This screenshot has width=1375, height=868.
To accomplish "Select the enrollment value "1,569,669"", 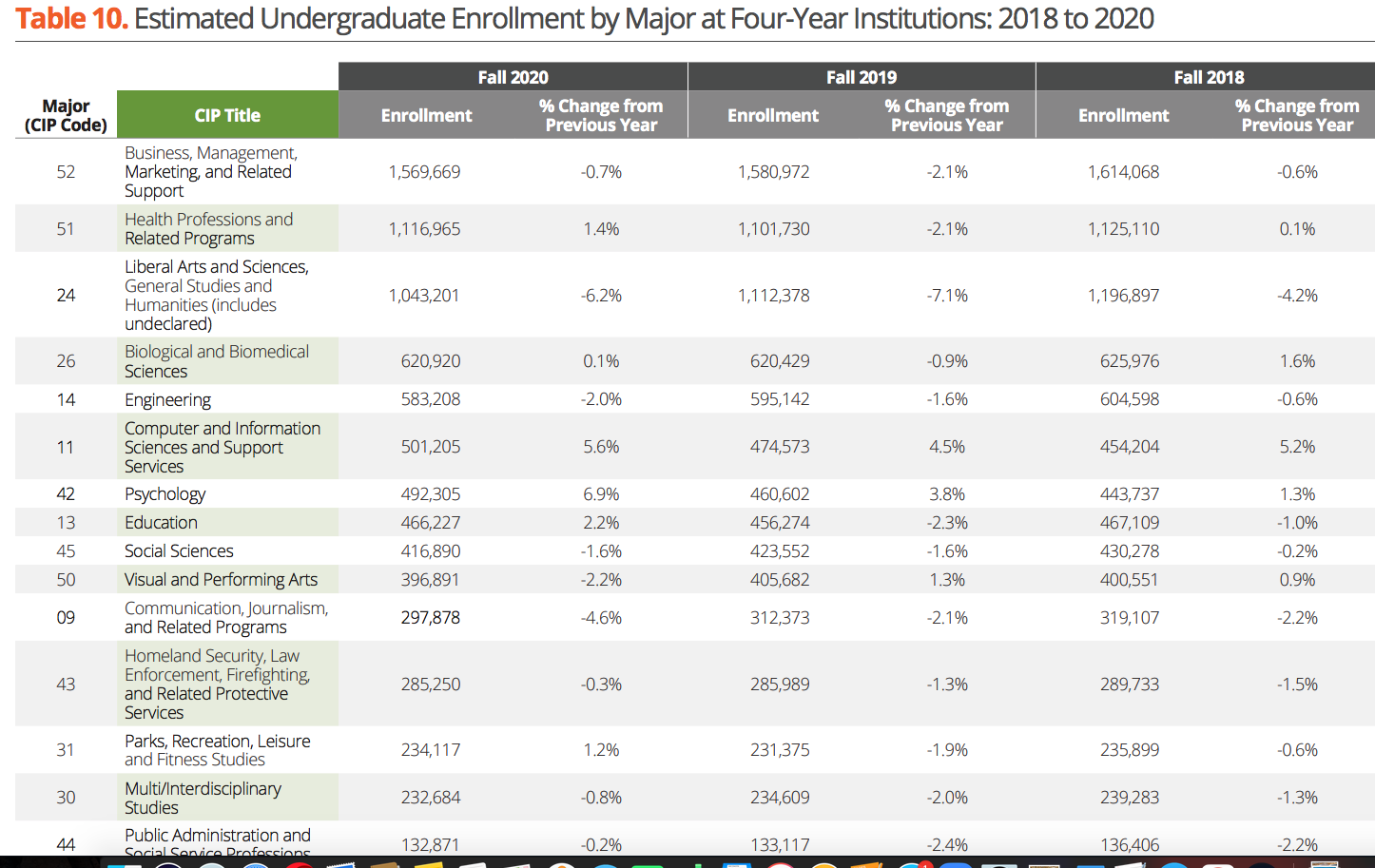I will pyautogui.click(x=424, y=172).
